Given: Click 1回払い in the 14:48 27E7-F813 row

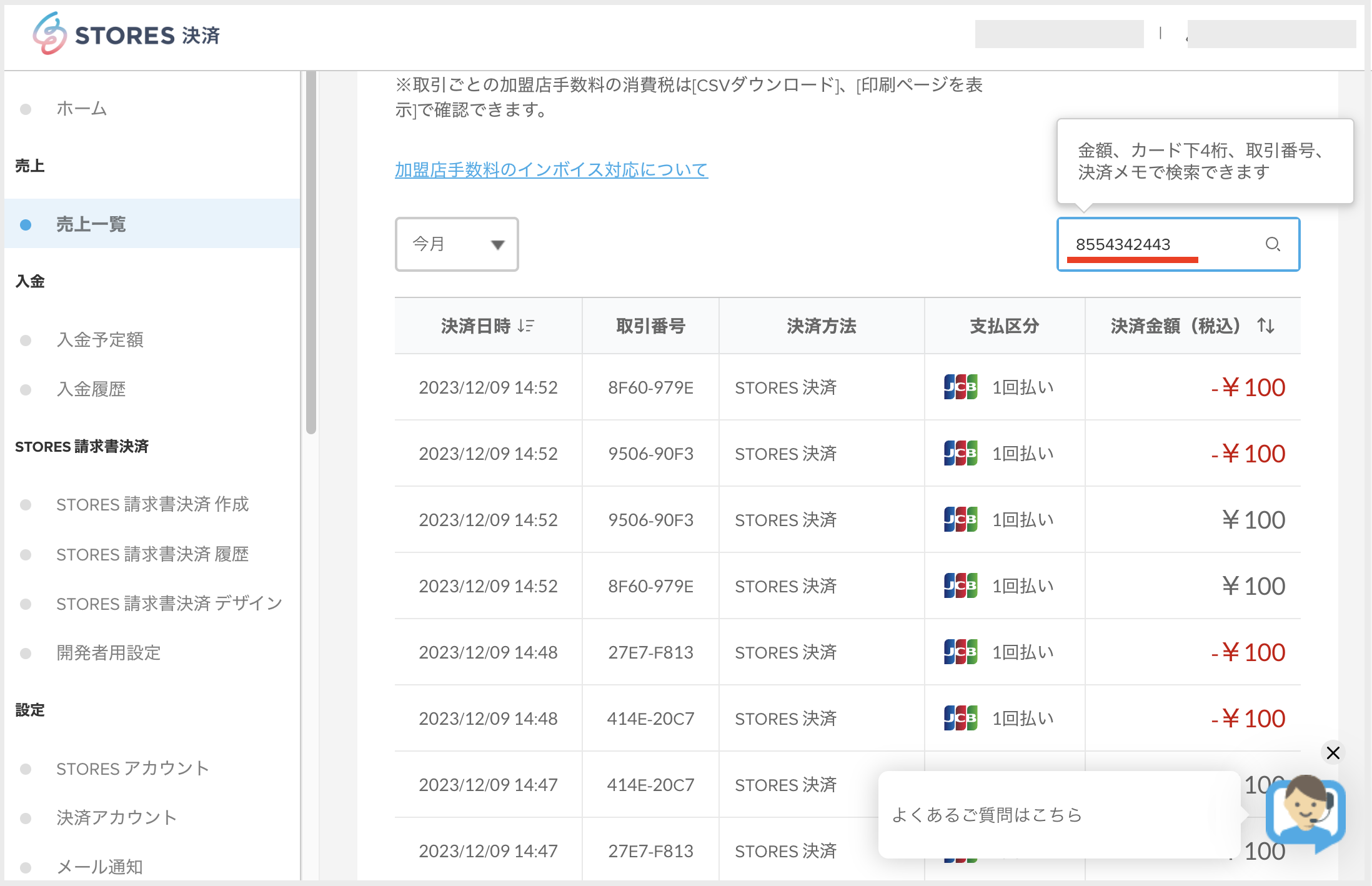Looking at the screenshot, I should 1023,652.
